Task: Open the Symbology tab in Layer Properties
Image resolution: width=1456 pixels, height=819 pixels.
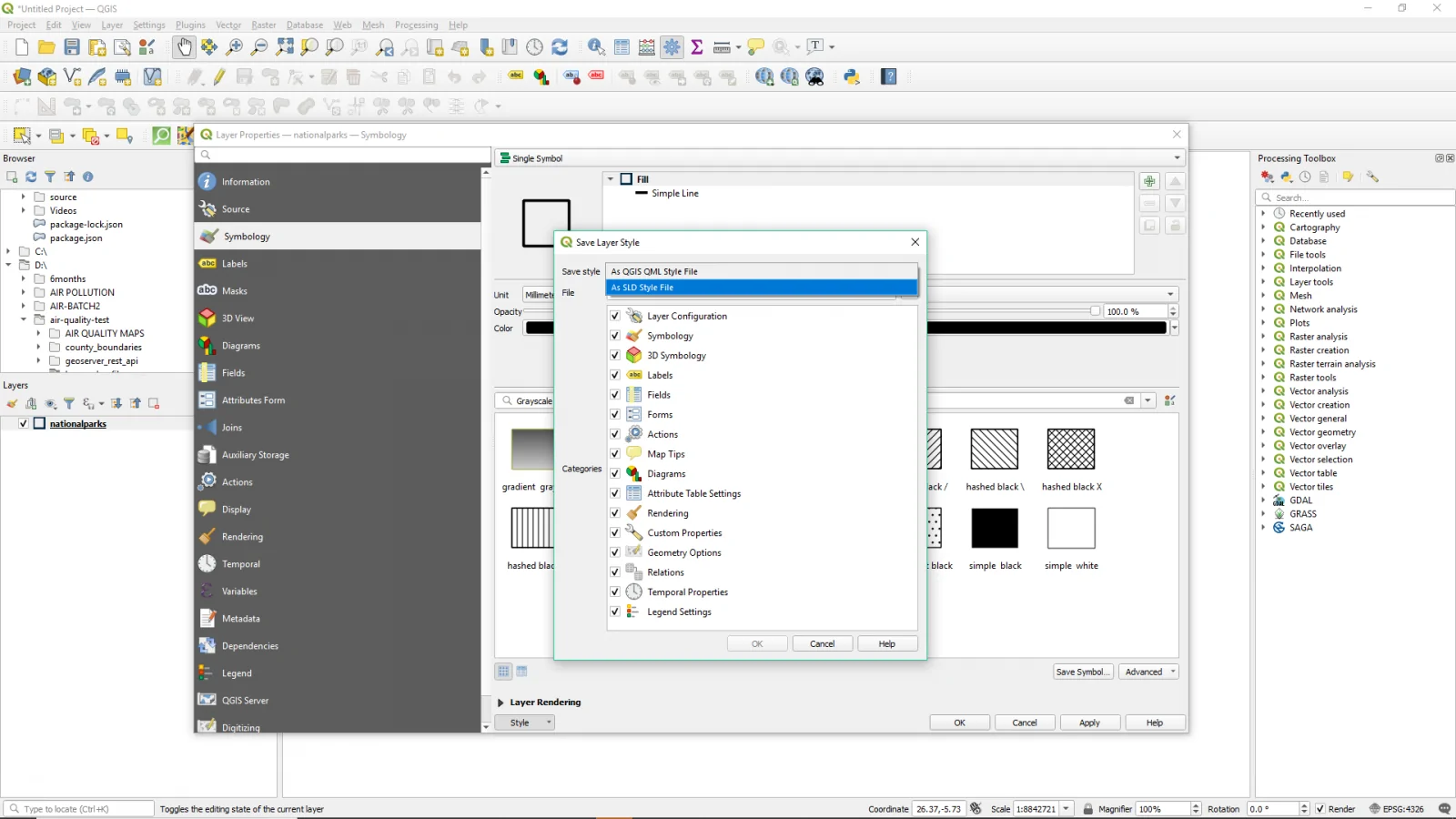Action: tap(338, 237)
